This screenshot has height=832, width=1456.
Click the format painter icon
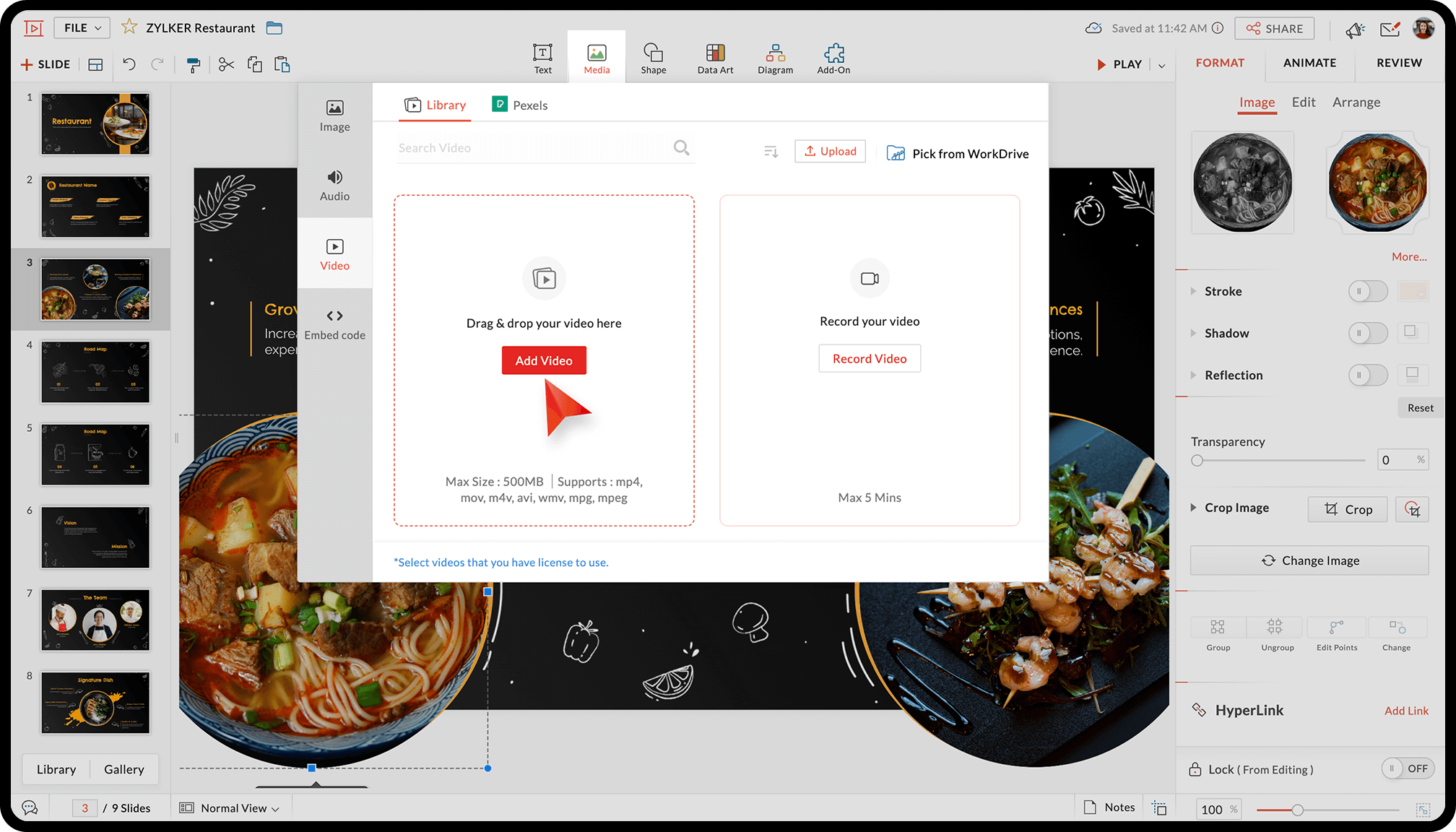(193, 65)
